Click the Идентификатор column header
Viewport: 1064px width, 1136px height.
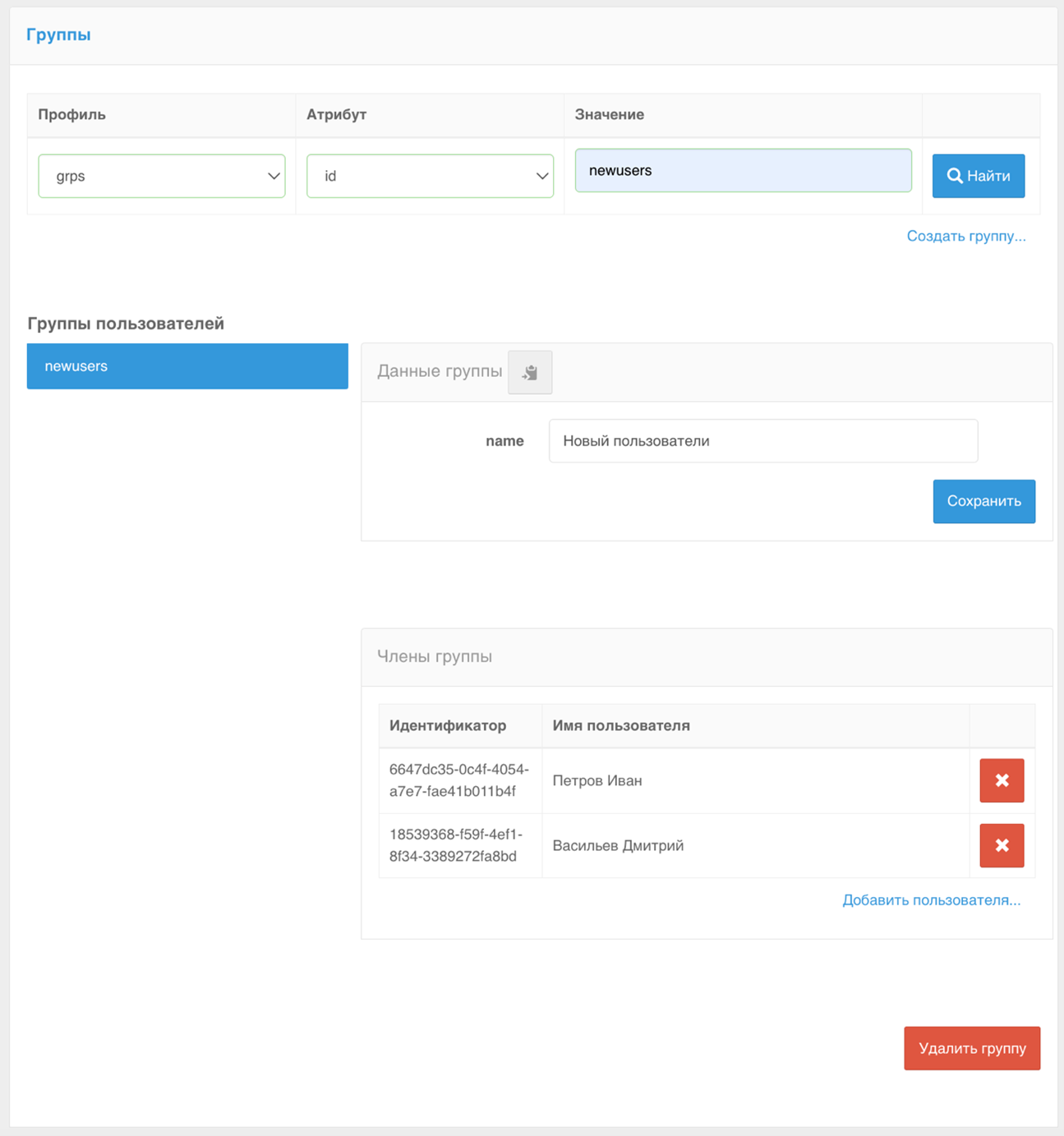pos(448,725)
